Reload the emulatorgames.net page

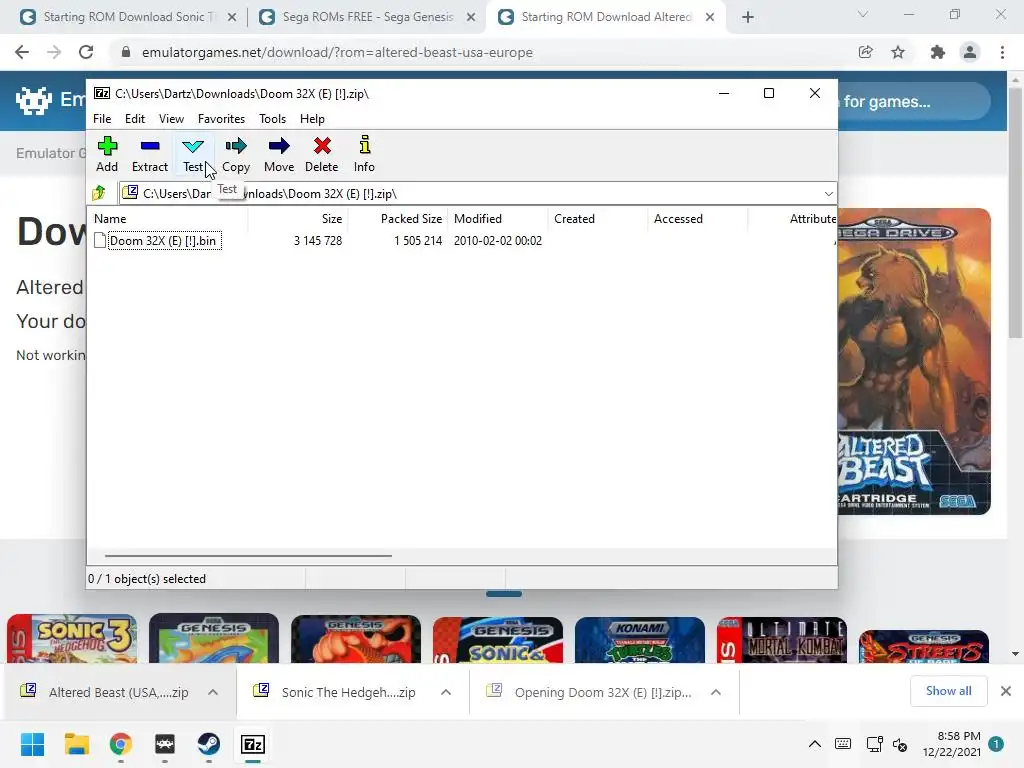[86, 52]
